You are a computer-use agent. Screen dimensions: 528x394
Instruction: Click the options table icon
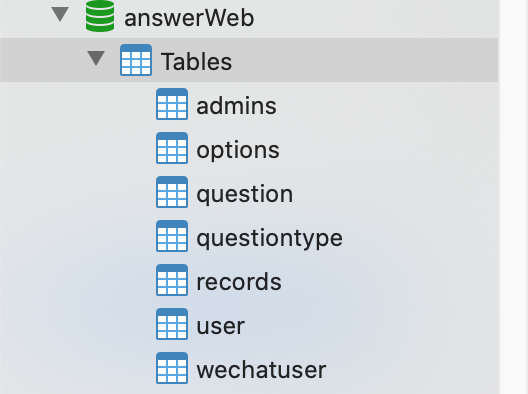[x=172, y=148]
